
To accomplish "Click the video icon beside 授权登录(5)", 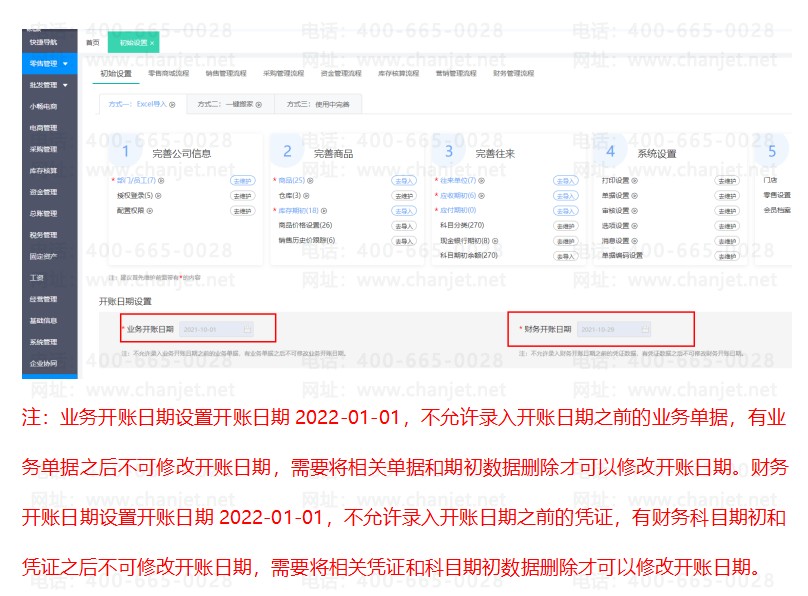I will [158, 196].
